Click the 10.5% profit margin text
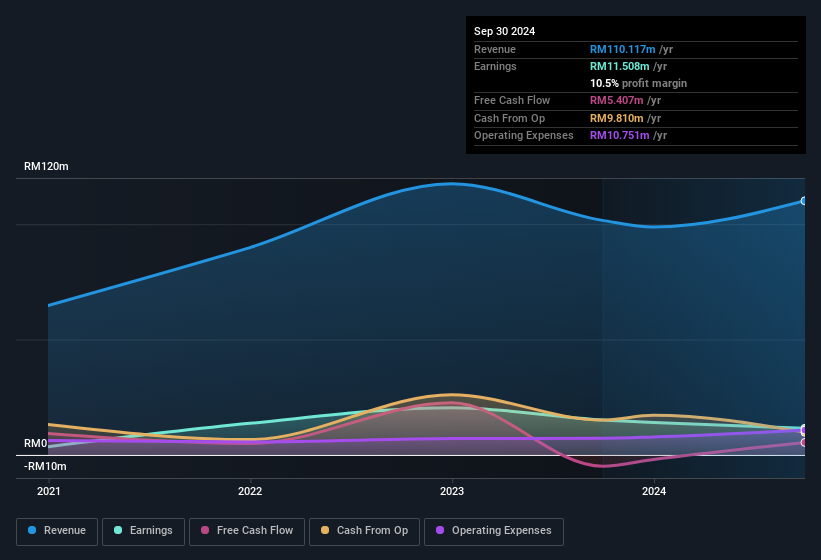821x560 pixels. (638, 83)
